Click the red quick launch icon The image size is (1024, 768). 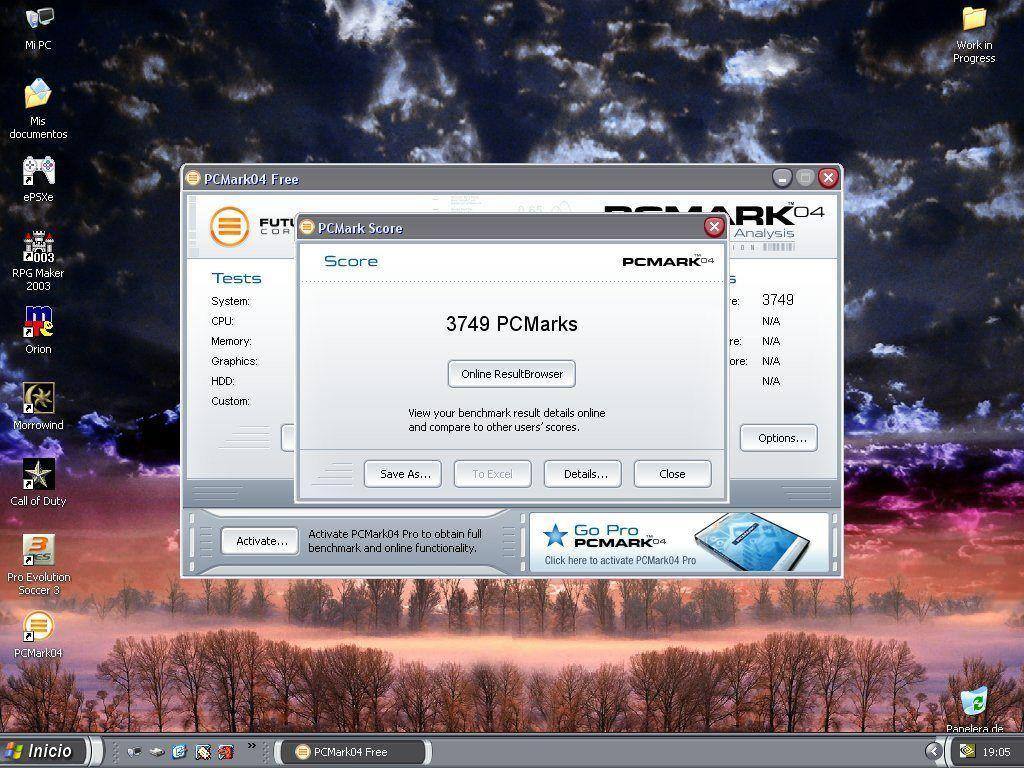(226, 752)
